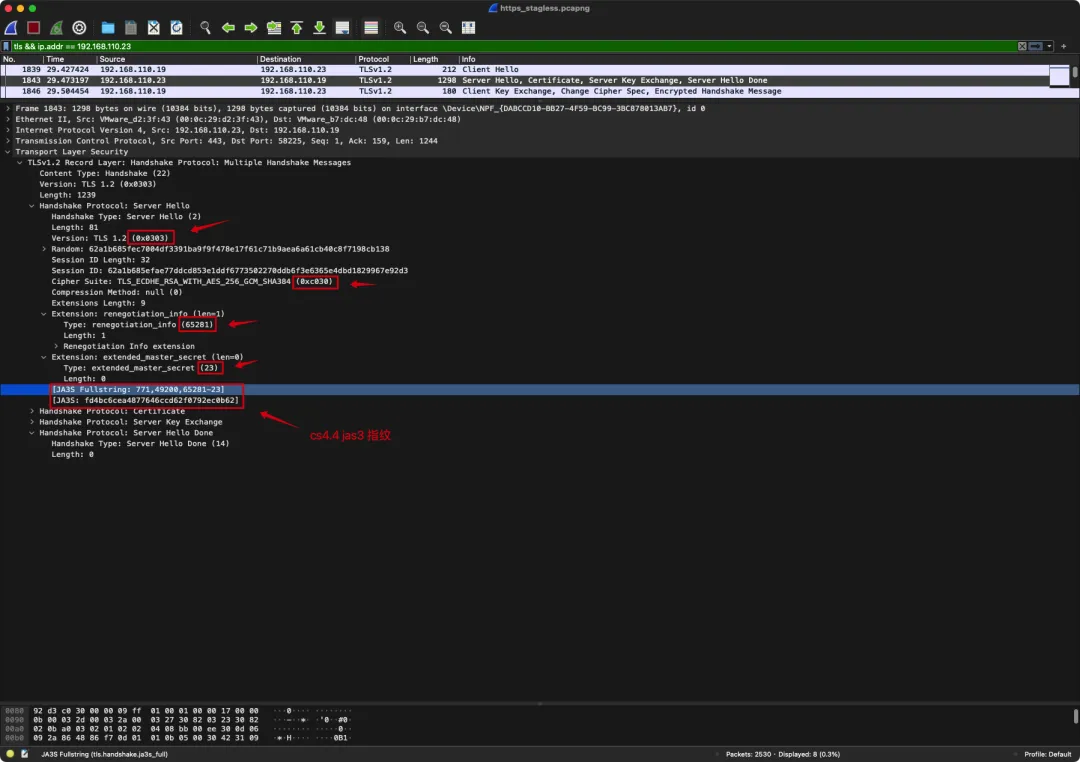This screenshot has height=762, width=1080.
Task: Open recent display filter dropdown
Action: (x=1049, y=46)
